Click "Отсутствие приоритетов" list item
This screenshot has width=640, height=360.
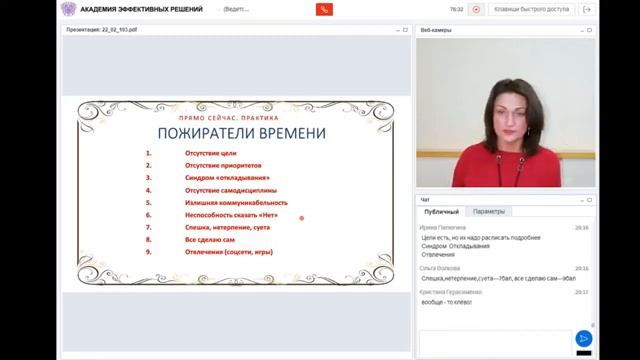pos(223,165)
